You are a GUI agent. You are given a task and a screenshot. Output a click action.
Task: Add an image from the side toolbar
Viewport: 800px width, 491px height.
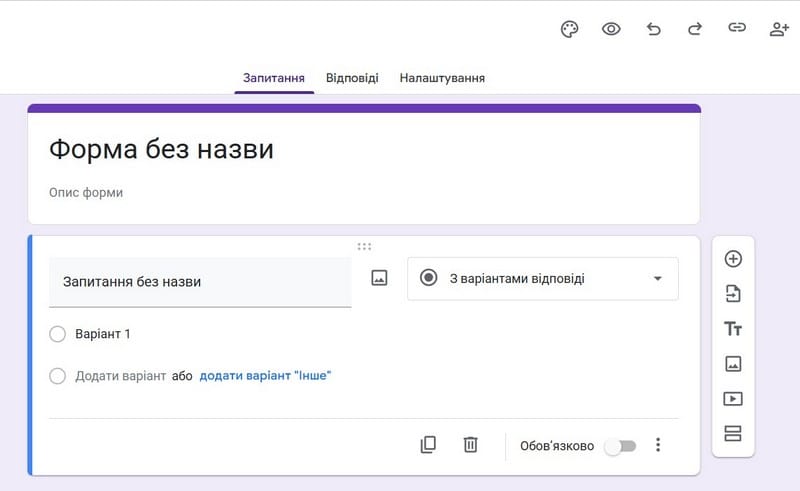pos(733,364)
